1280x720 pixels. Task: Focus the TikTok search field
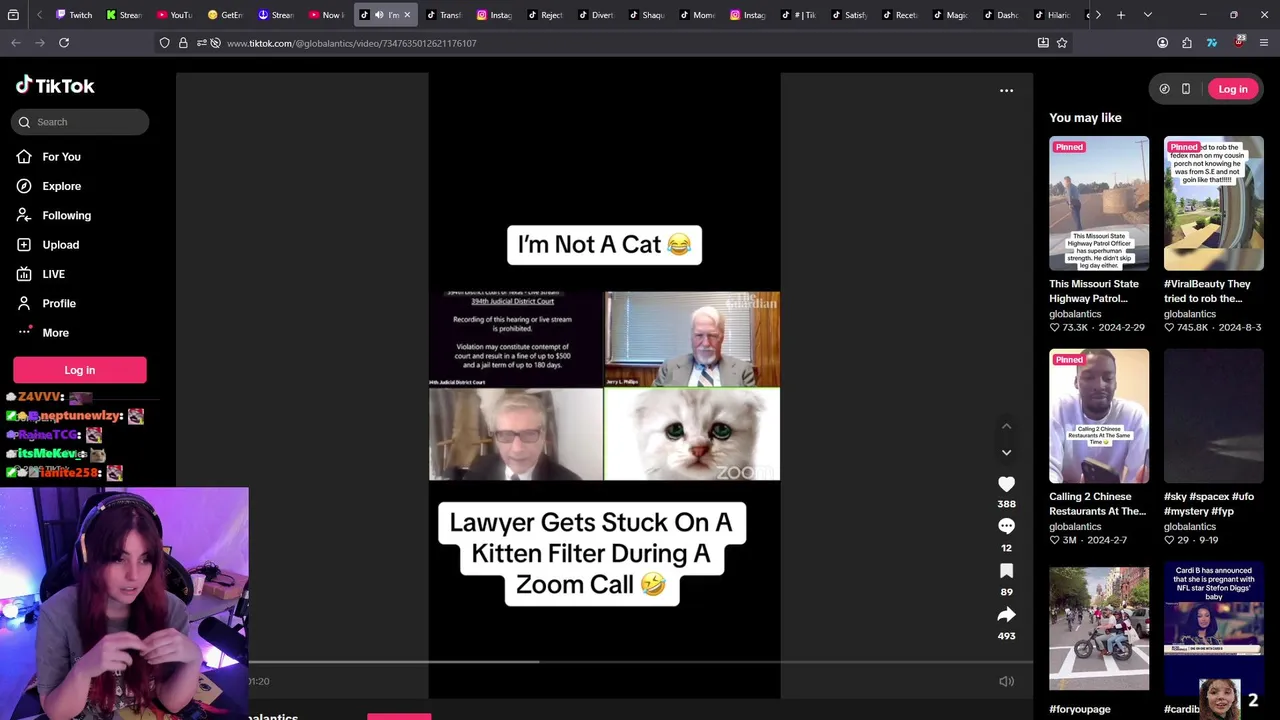pos(80,122)
